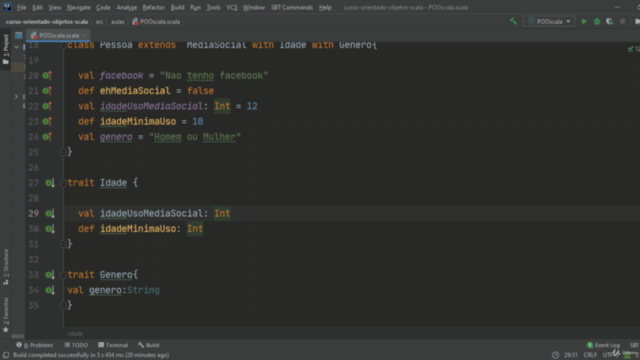
Task: Collapse the class Pessoa code block
Action: click(63, 45)
